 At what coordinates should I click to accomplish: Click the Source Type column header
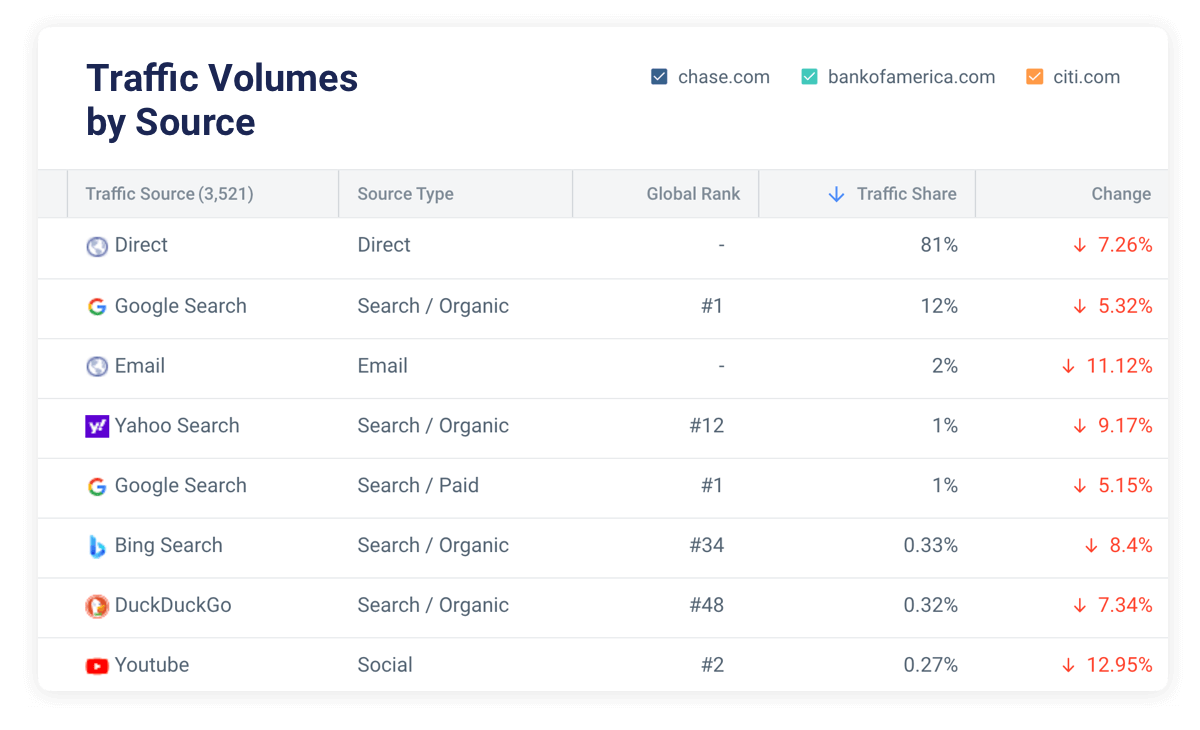[x=405, y=194]
